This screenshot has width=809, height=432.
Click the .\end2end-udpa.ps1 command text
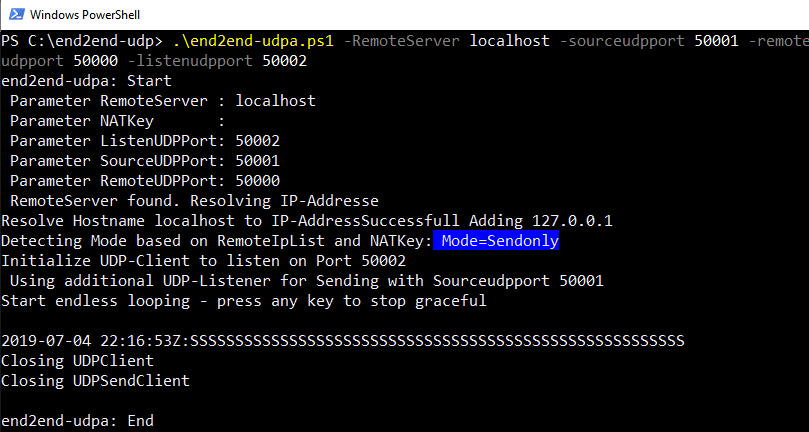click(x=252, y=41)
